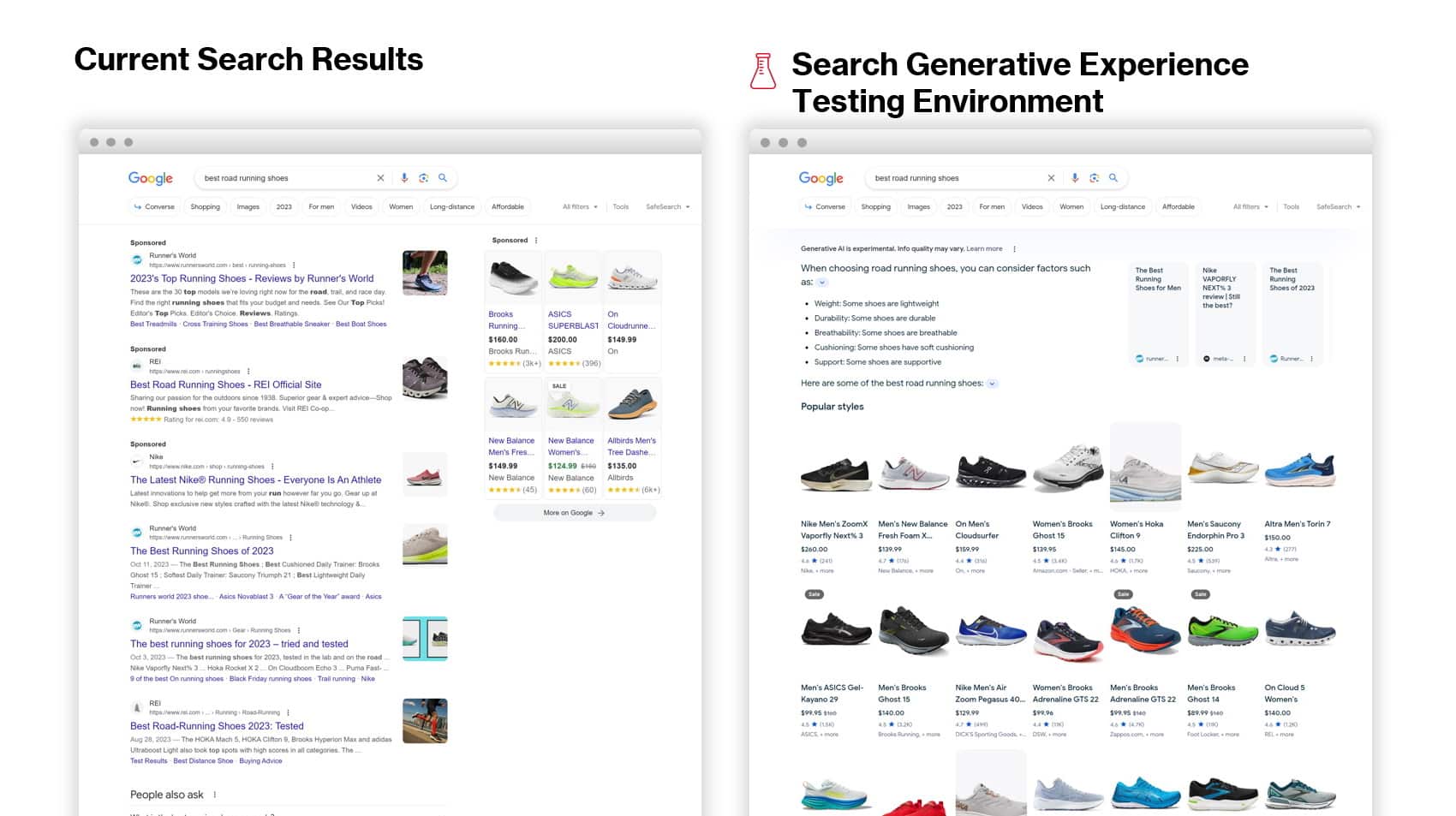Clear the search query with the X icon
The image size is (1456, 816).
[x=380, y=177]
